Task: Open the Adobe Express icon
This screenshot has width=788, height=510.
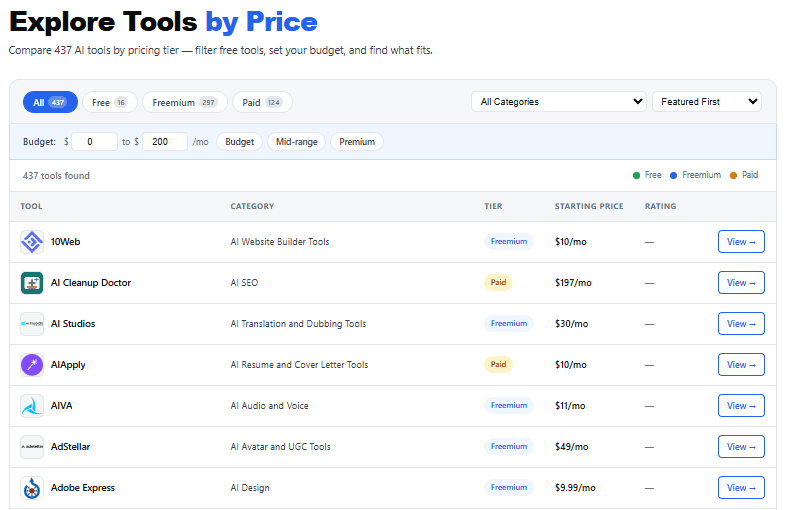Action: tap(32, 488)
